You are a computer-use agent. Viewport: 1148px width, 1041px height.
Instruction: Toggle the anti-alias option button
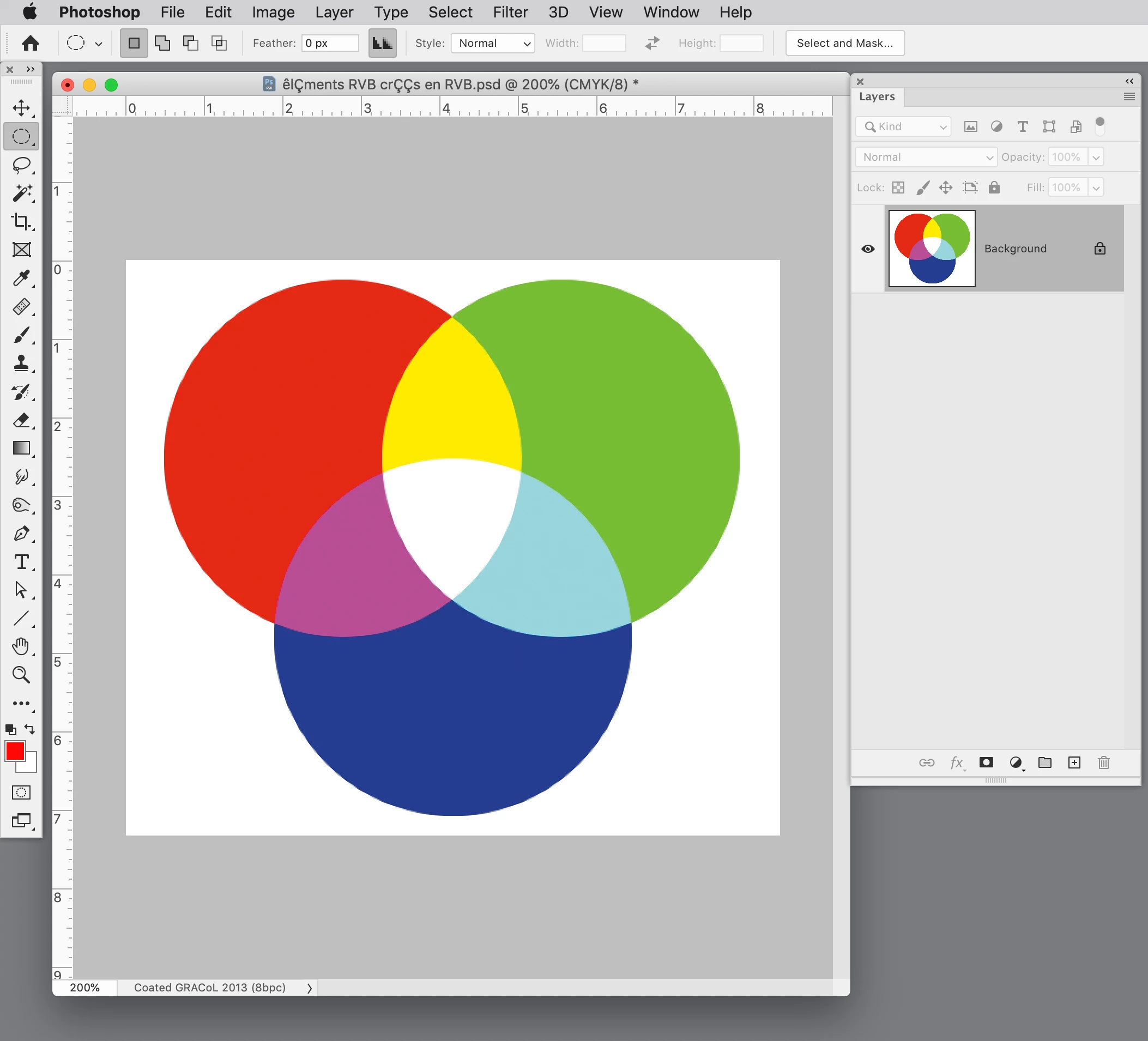(x=382, y=43)
